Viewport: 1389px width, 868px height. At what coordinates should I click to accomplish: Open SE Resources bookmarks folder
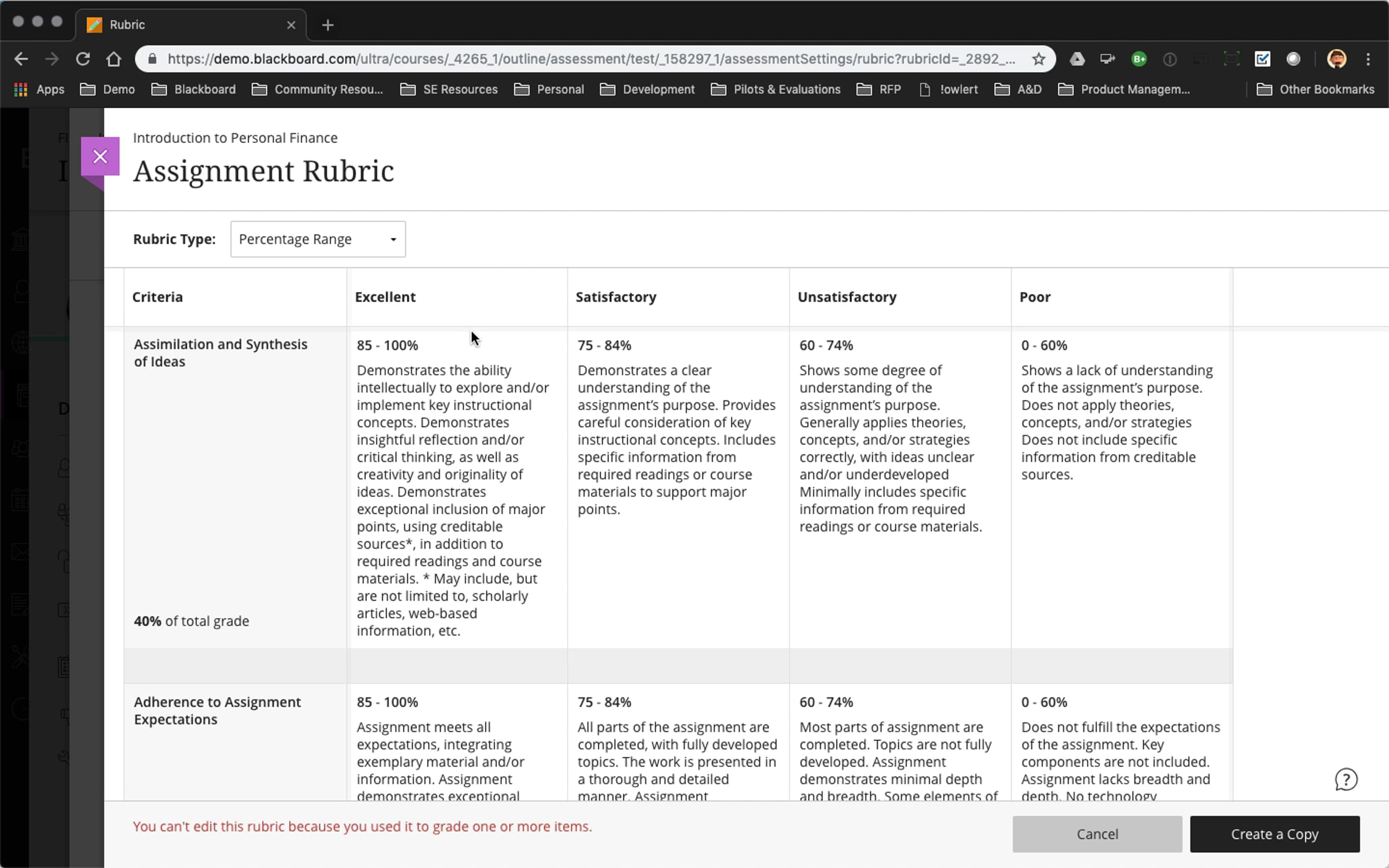(449, 89)
